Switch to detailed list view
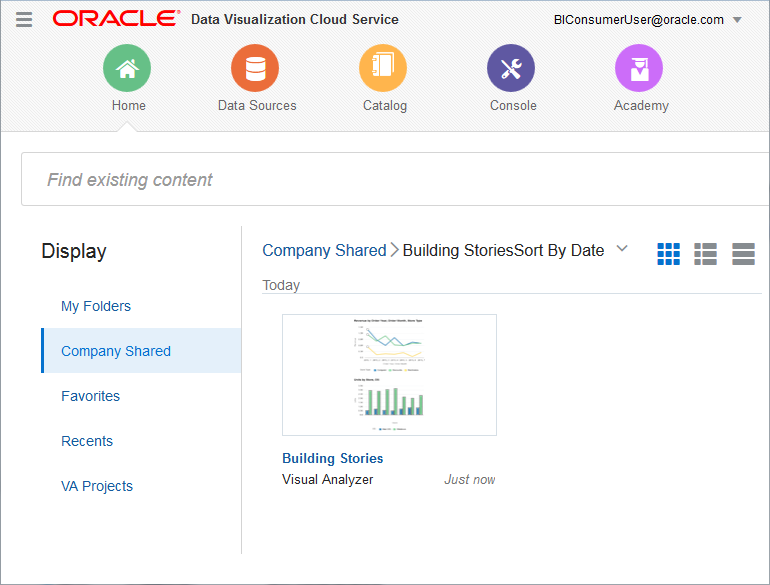Screen dimensions: 770x585 tap(706, 254)
